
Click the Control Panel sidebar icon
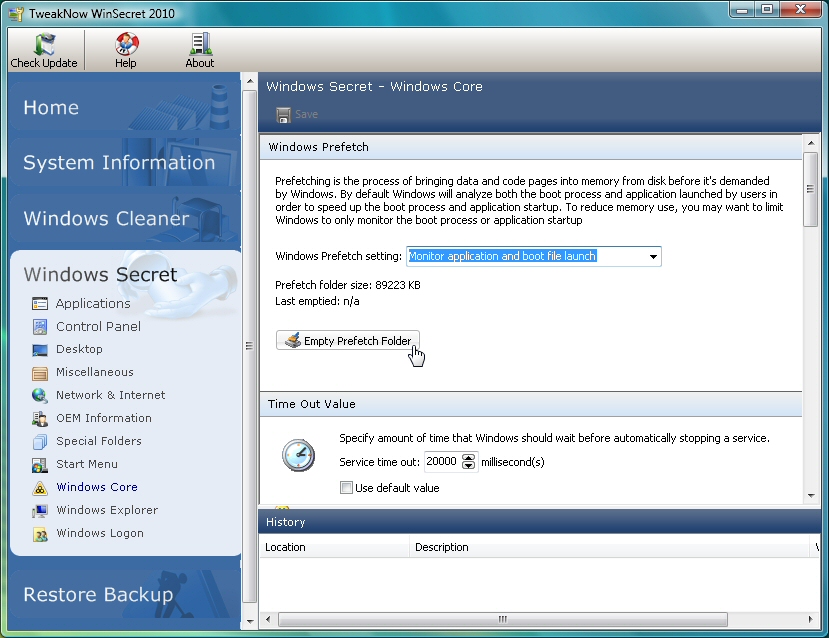click(40, 327)
